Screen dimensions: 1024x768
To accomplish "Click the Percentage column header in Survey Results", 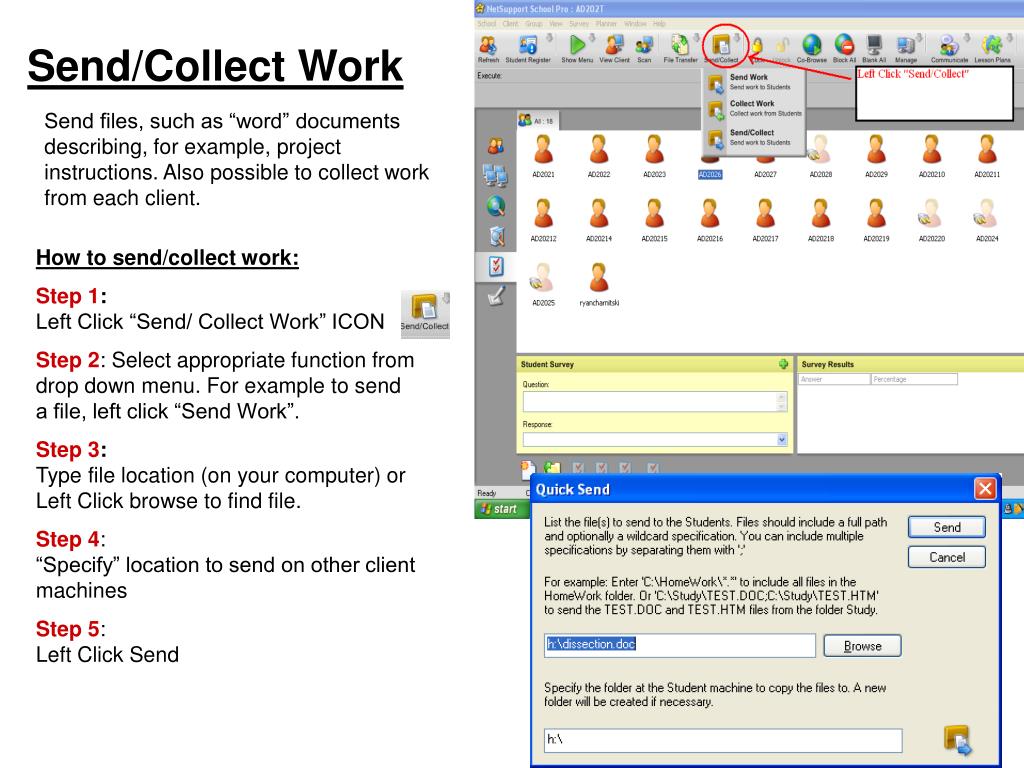I will [914, 379].
